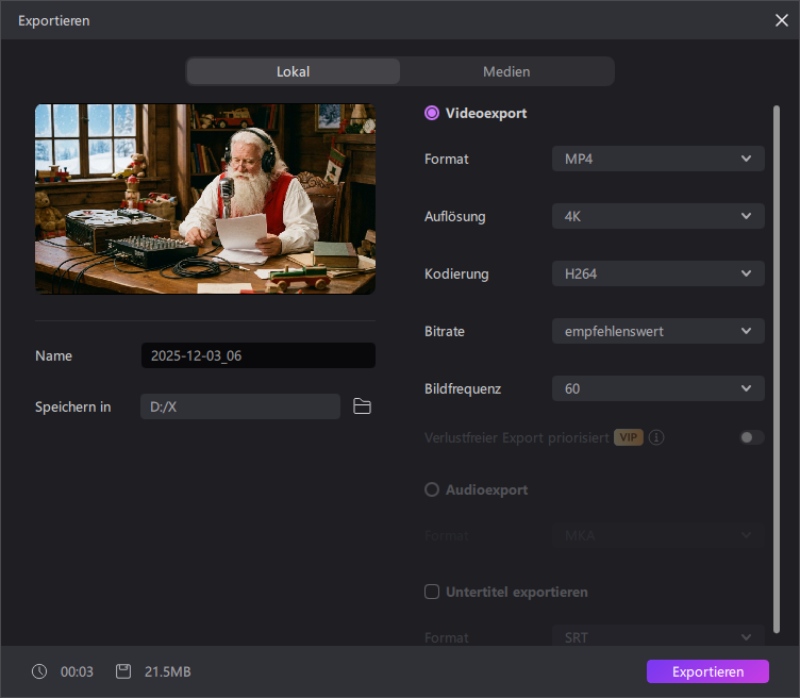Click the clock duration icon
Screen dimensions: 800x698
pyautogui.click(x=39, y=672)
